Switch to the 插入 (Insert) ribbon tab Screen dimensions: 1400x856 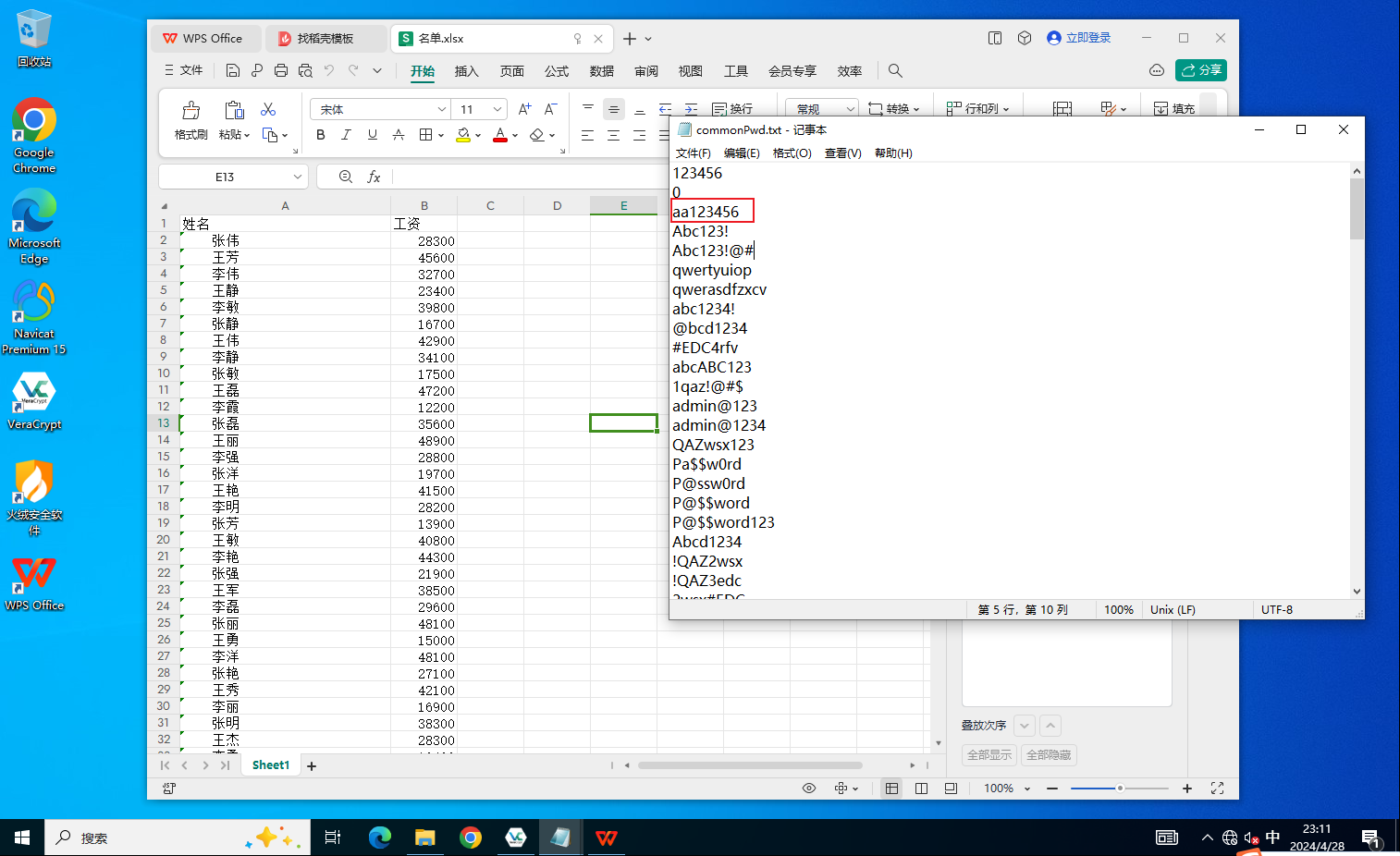click(x=467, y=71)
